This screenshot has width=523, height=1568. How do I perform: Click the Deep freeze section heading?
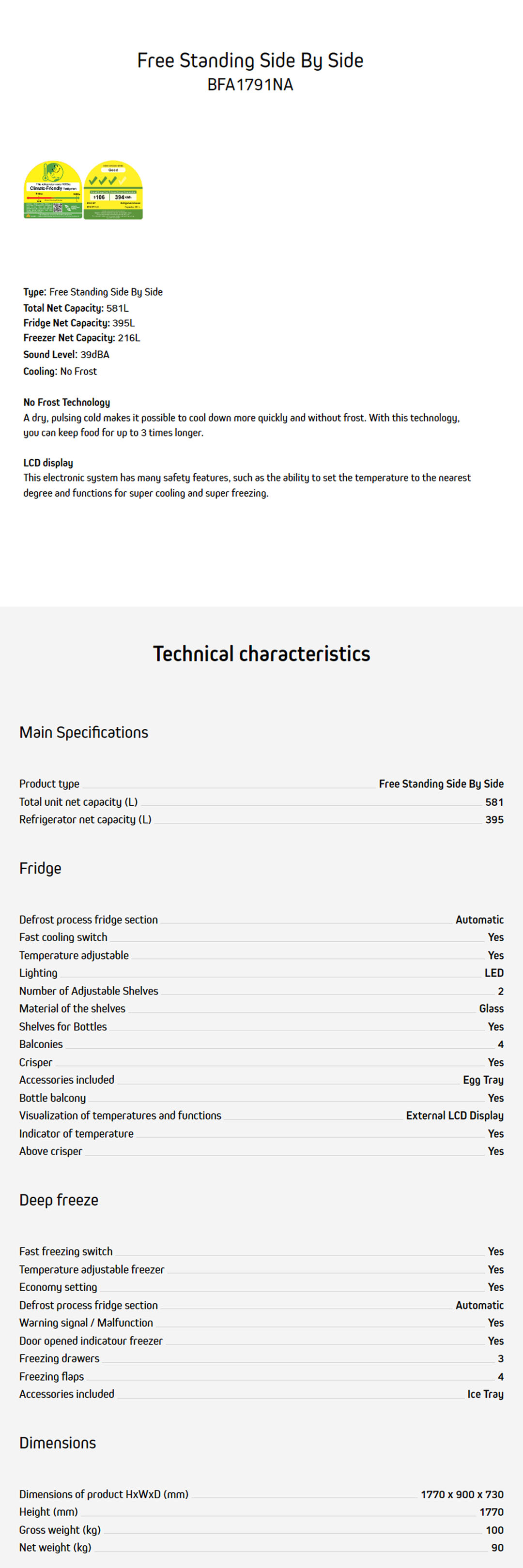coord(59,1200)
